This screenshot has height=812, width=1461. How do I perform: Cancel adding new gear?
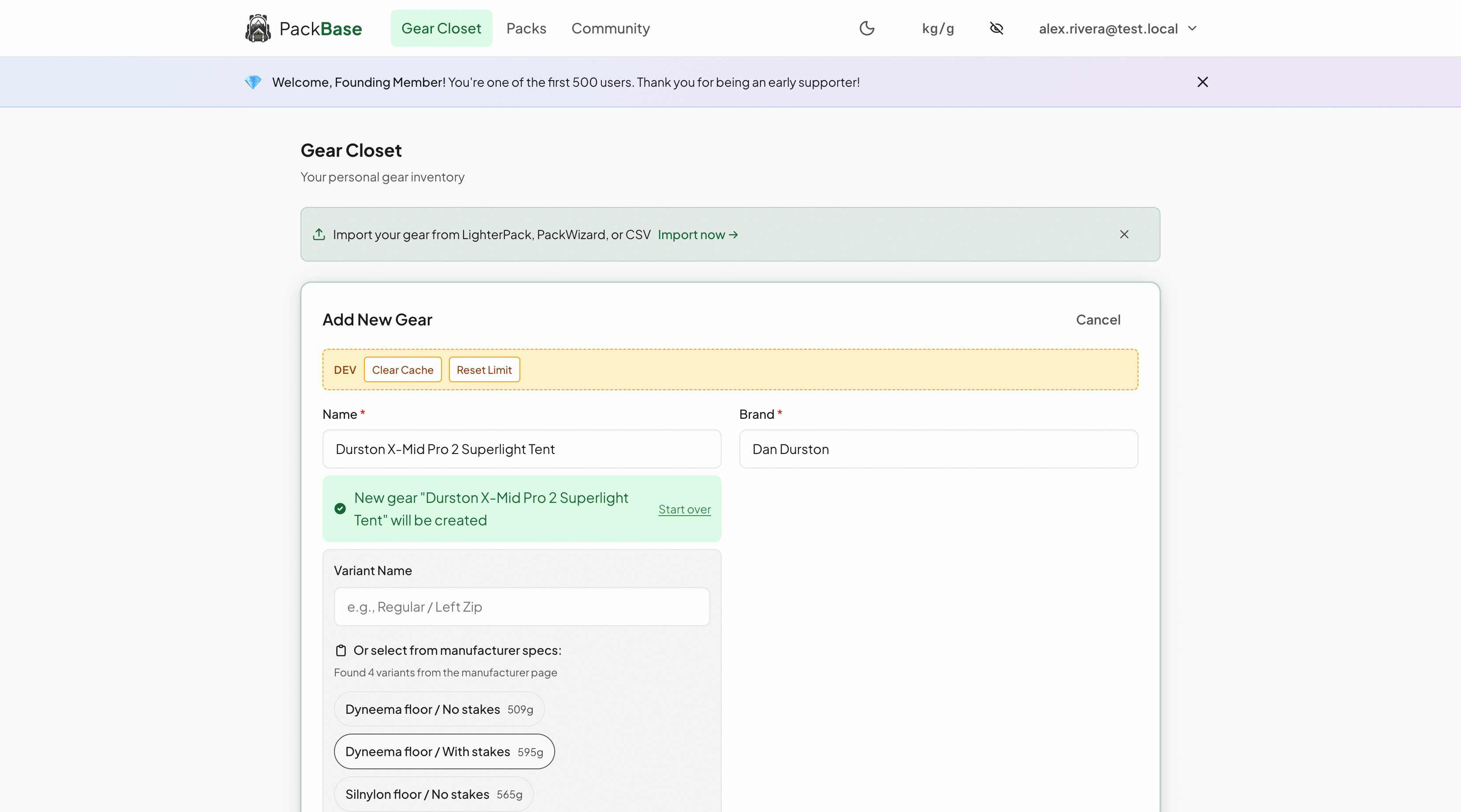point(1098,320)
